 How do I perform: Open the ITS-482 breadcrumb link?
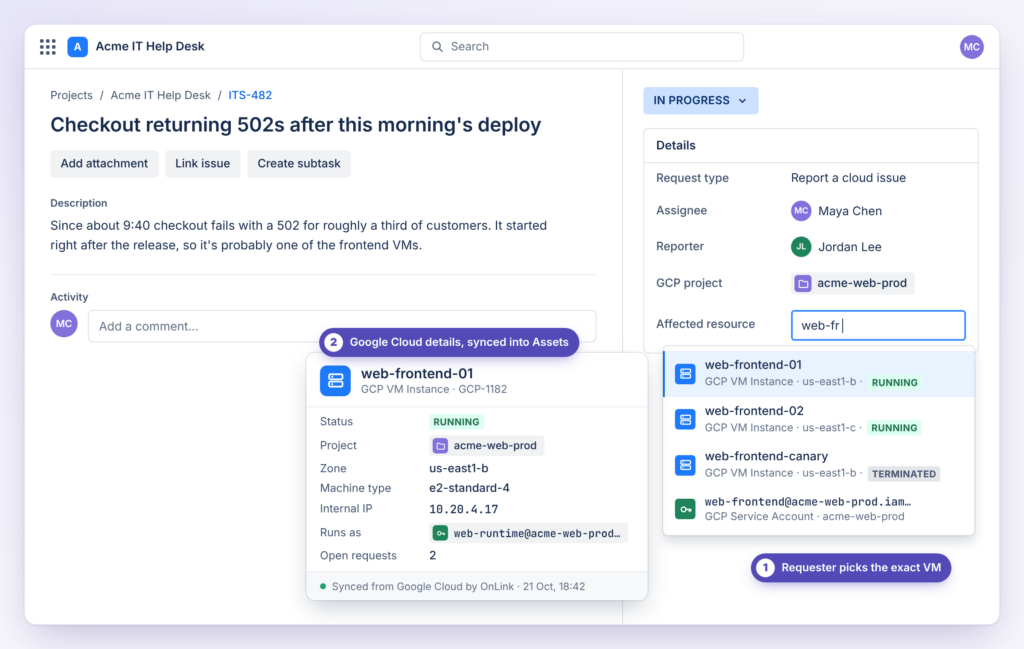(x=250, y=95)
